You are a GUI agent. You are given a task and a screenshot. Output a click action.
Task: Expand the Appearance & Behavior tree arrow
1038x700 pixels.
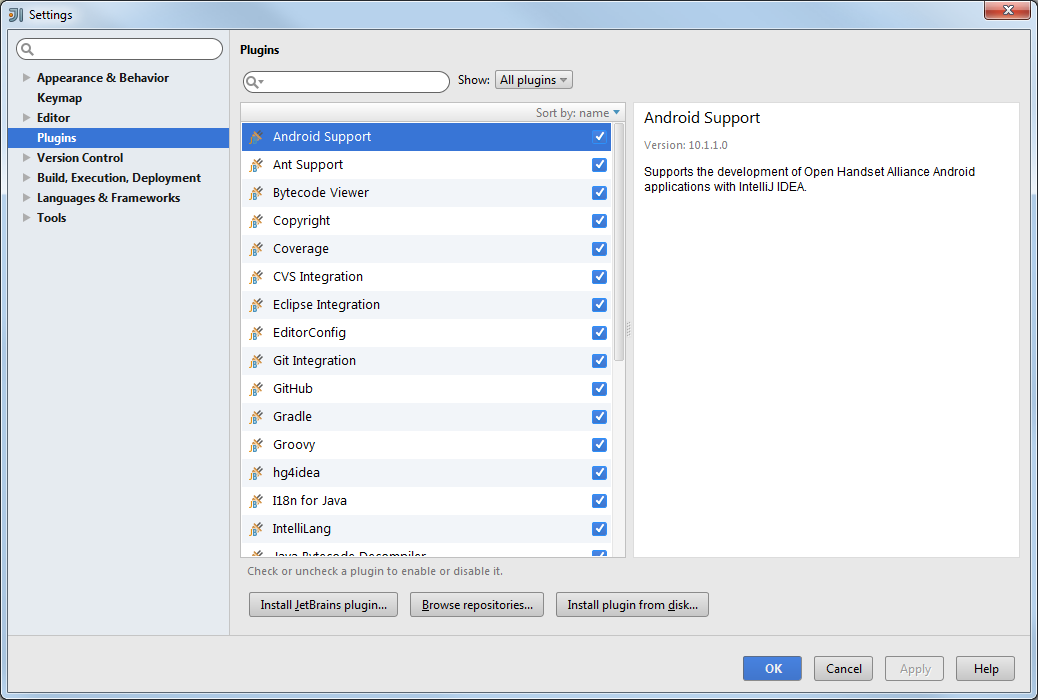pos(26,77)
